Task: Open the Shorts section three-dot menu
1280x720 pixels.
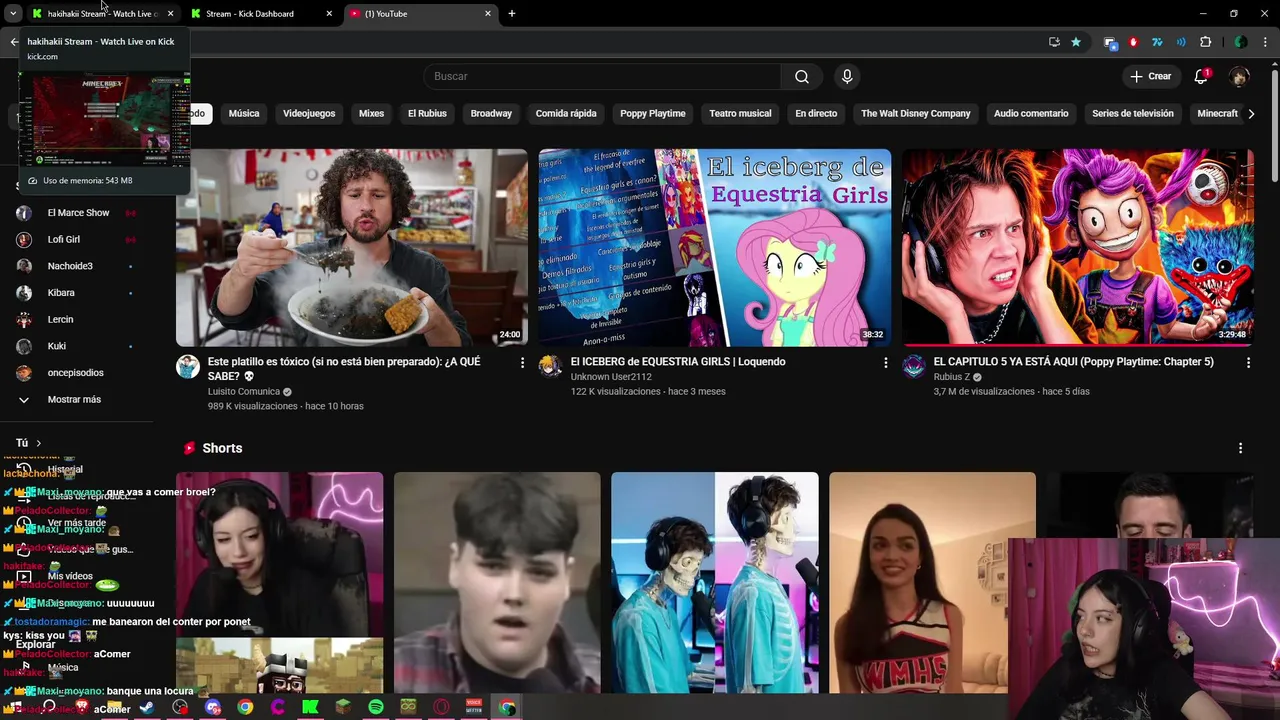Action: (x=1240, y=448)
